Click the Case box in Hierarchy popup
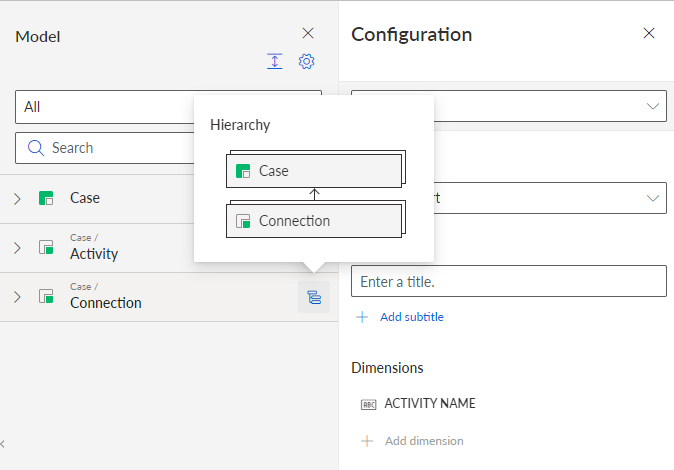674x470 pixels. click(314, 171)
